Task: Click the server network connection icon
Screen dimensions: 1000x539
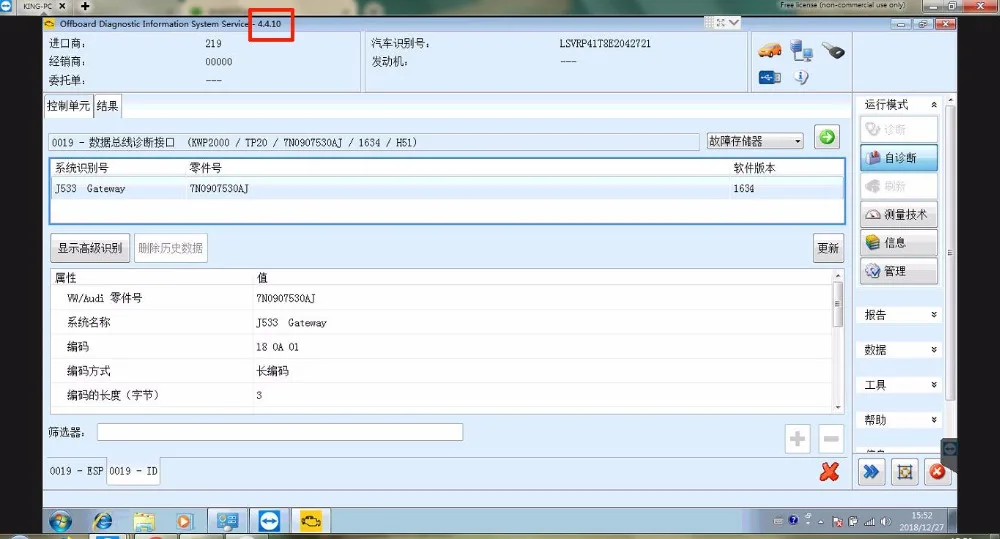Action: (801, 50)
